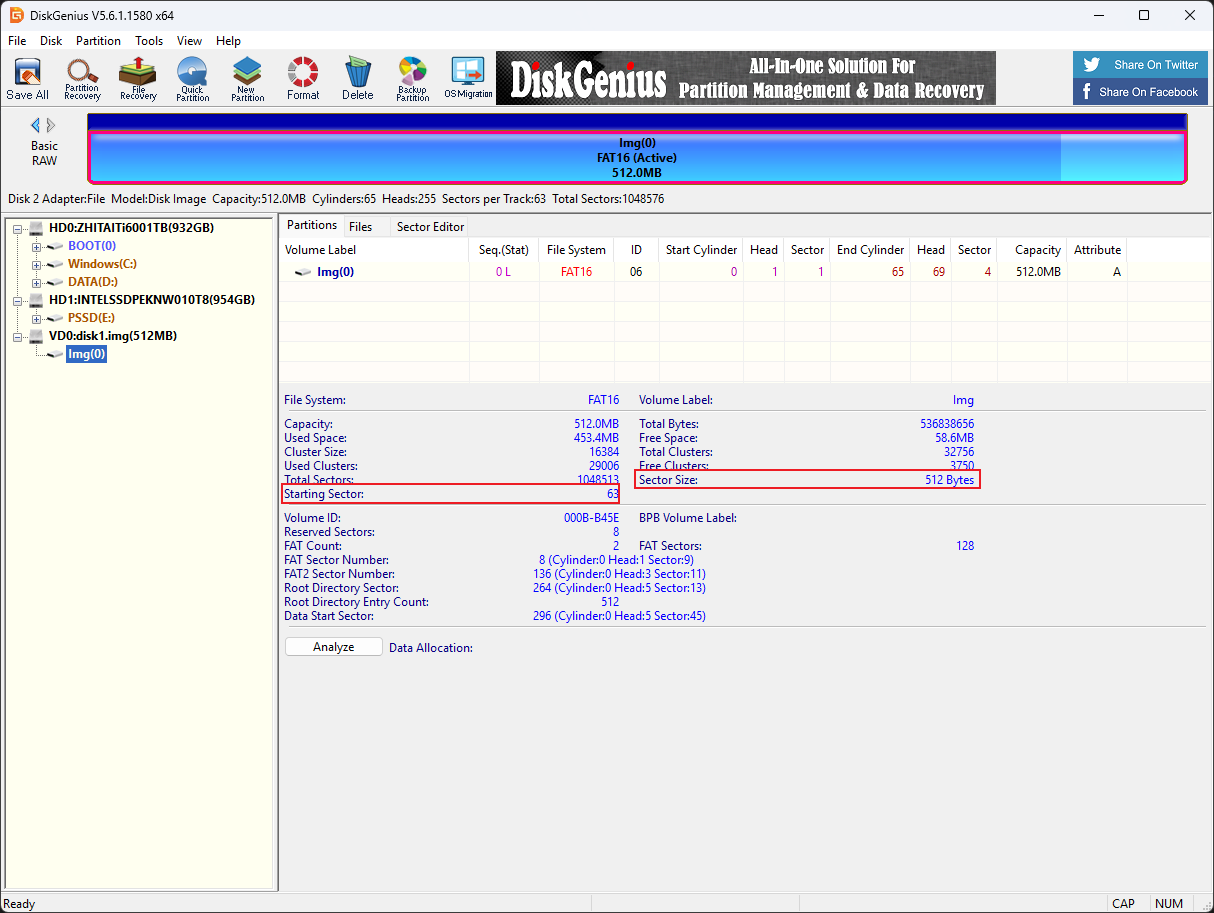Viewport: 1214px width, 913px height.
Task: Click HD1 disk drive icon
Action: click(x=36, y=300)
